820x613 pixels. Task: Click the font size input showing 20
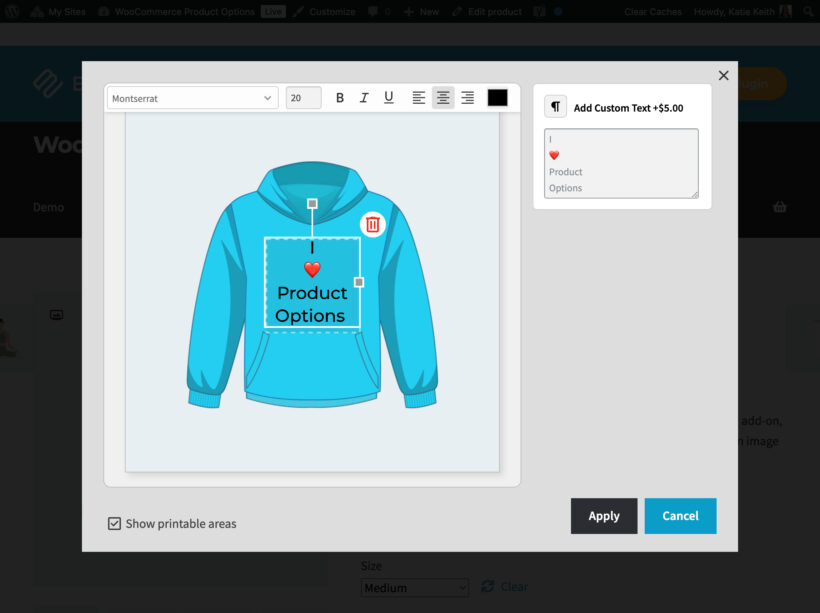(303, 97)
